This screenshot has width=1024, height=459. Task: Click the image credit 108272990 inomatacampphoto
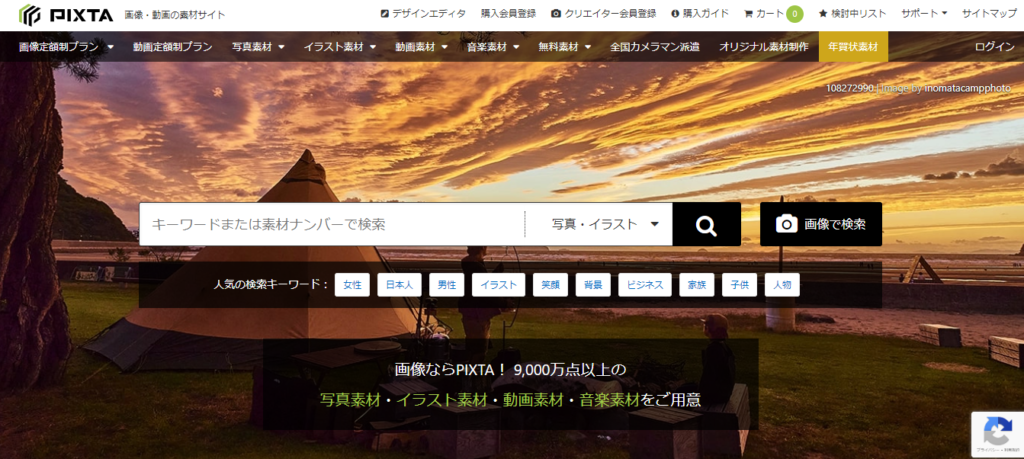click(x=918, y=88)
